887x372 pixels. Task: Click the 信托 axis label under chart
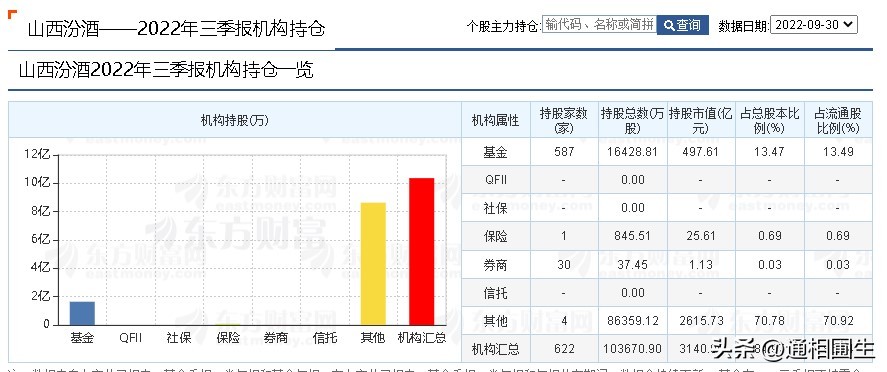325,338
